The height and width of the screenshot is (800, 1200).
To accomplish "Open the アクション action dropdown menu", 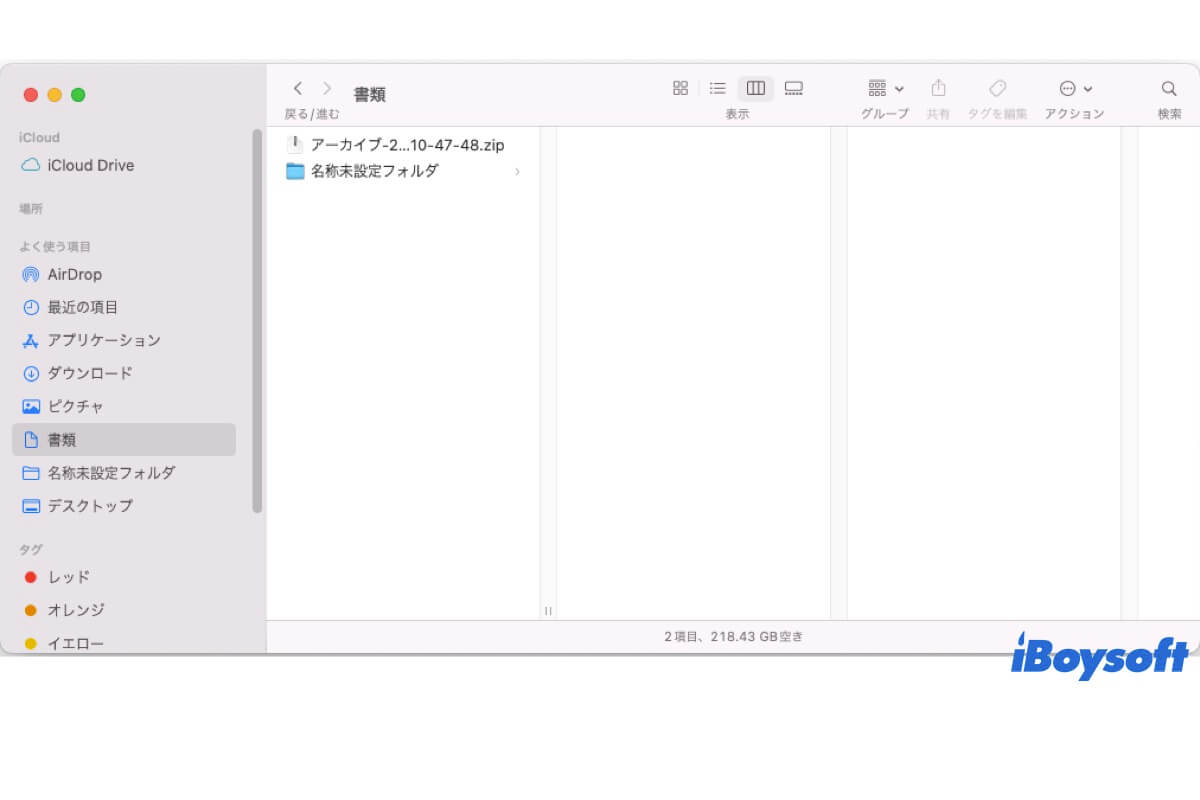I will tap(1075, 88).
